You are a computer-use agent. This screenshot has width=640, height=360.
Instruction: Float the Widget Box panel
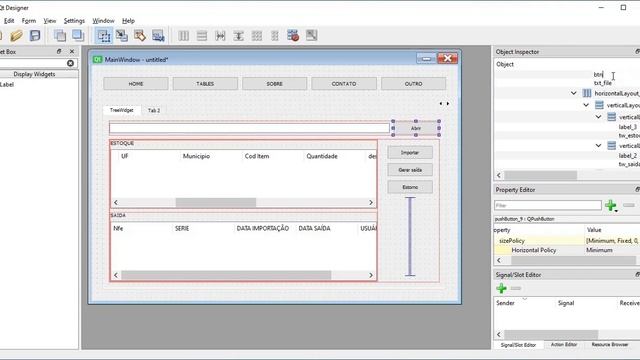coord(59,51)
